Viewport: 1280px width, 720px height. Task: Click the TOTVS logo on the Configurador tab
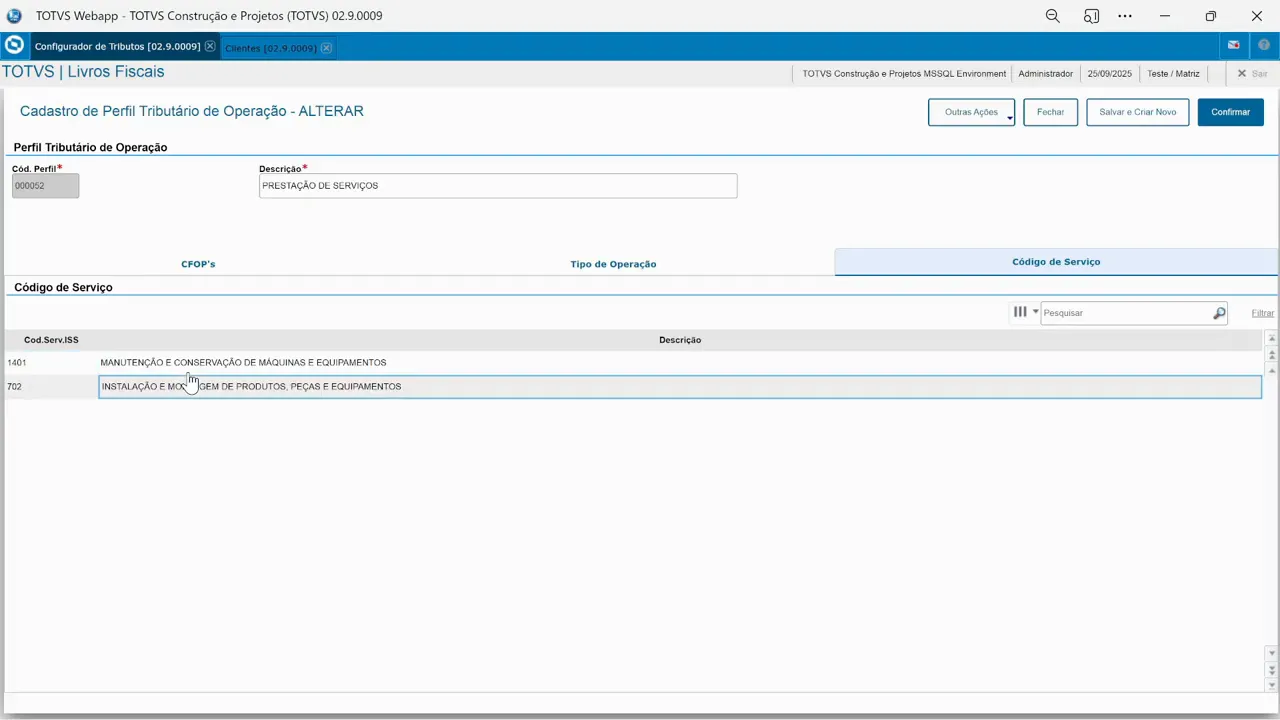[14, 45]
